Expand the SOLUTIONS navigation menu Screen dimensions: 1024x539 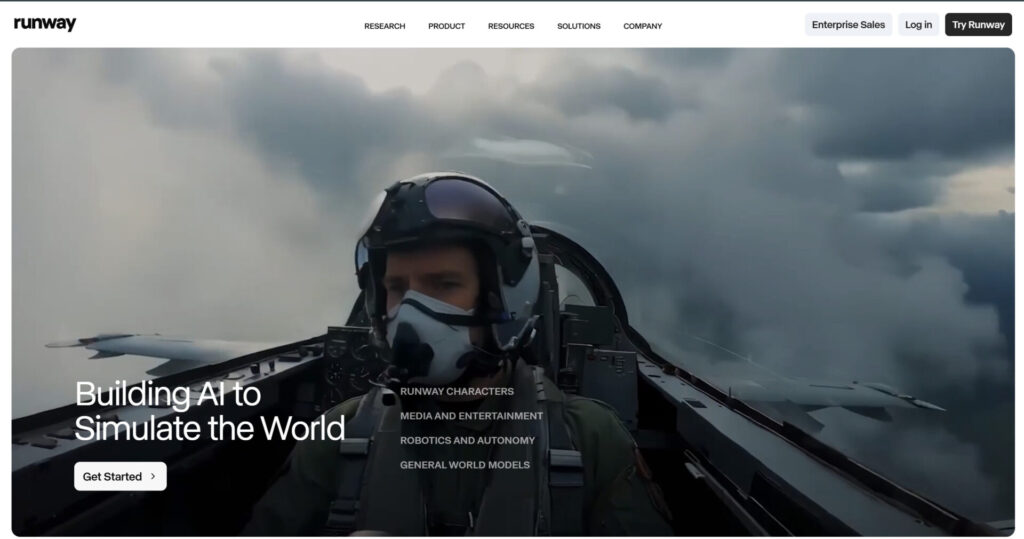[579, 26]
